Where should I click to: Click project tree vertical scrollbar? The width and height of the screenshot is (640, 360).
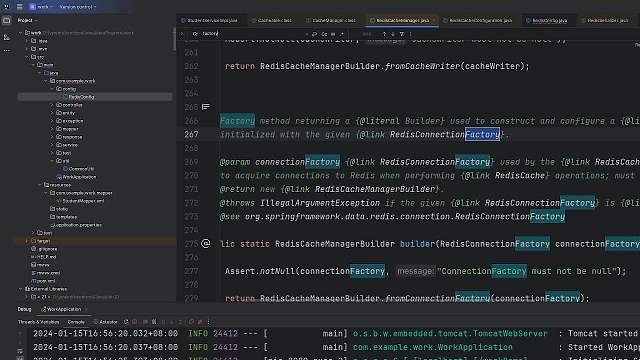(174, 40)
